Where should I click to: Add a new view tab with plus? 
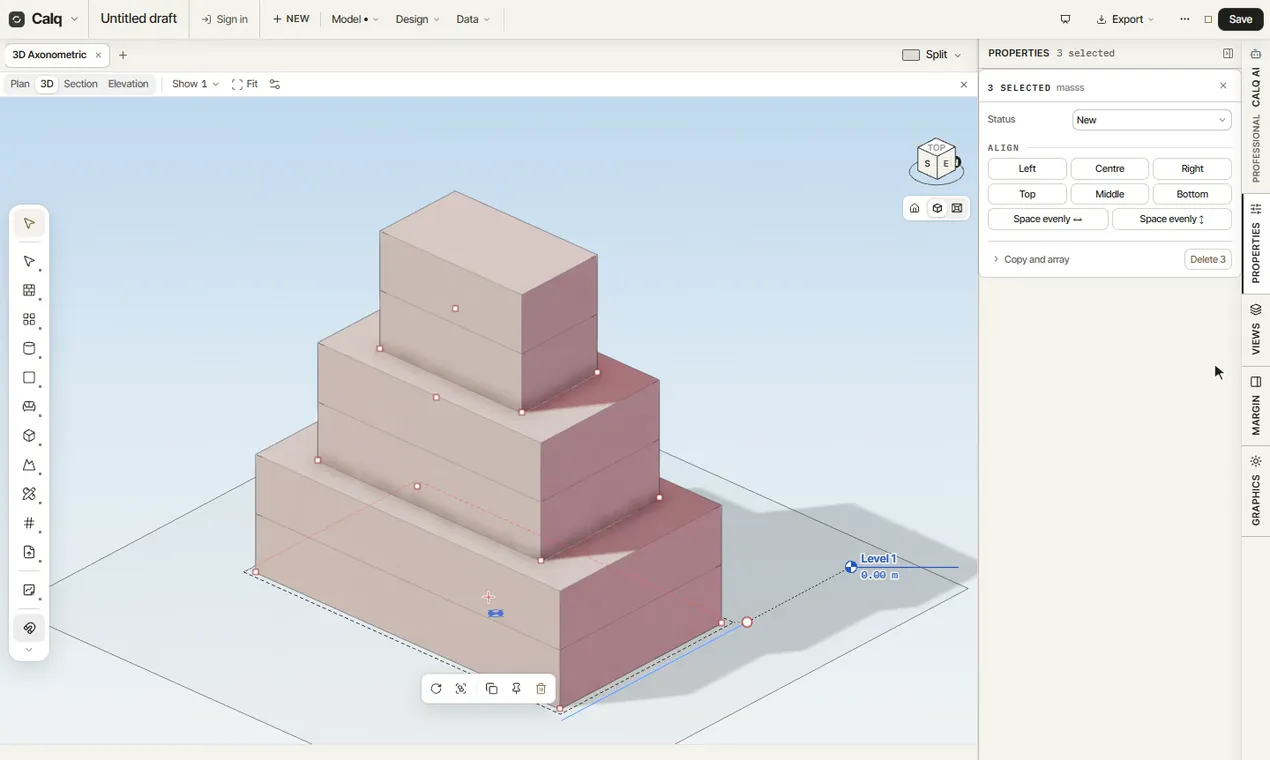pos(123,55)
